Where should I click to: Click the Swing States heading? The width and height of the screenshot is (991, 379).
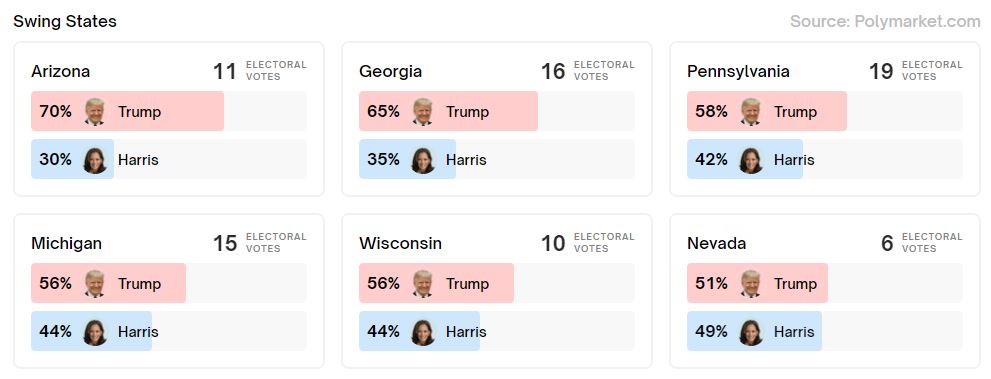[x=65, y=21]
